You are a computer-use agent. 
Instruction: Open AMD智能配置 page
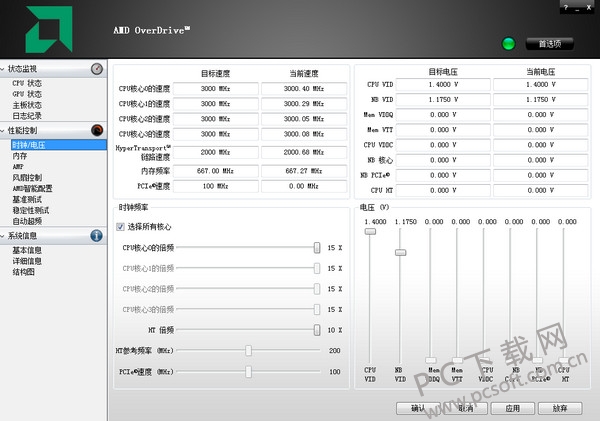33,189
